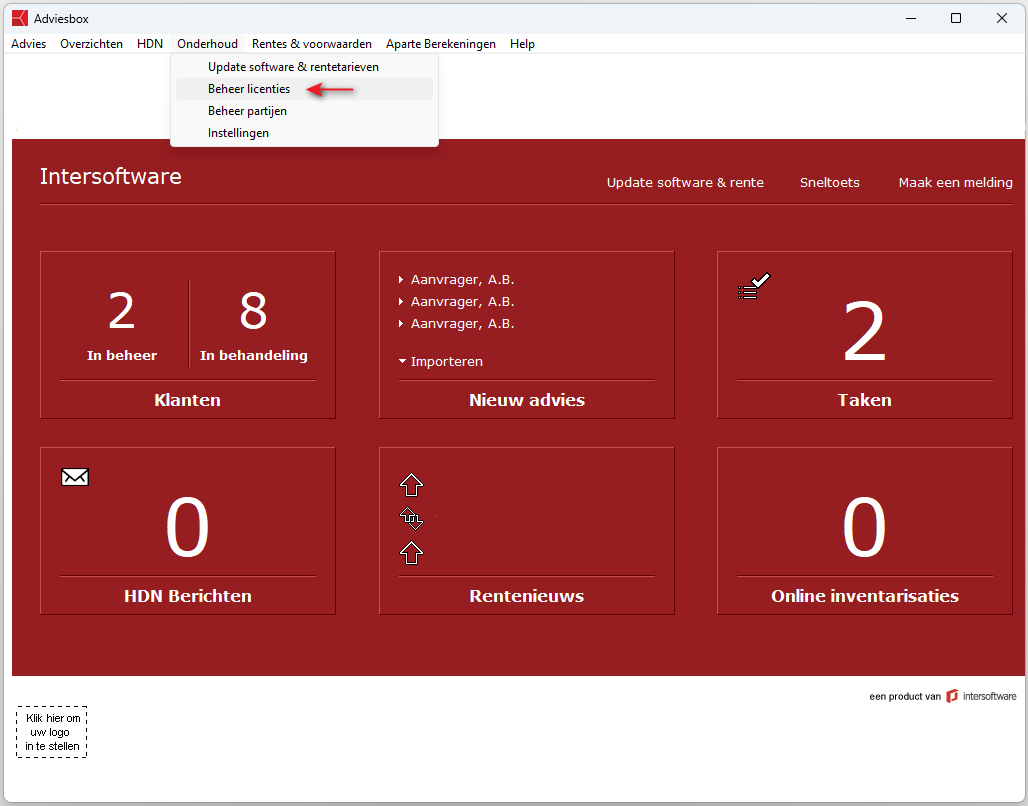This screenshot has width=1028, height=806.
Task: Minimize the Adviesbox window
Action: click(x=911, y=18)
